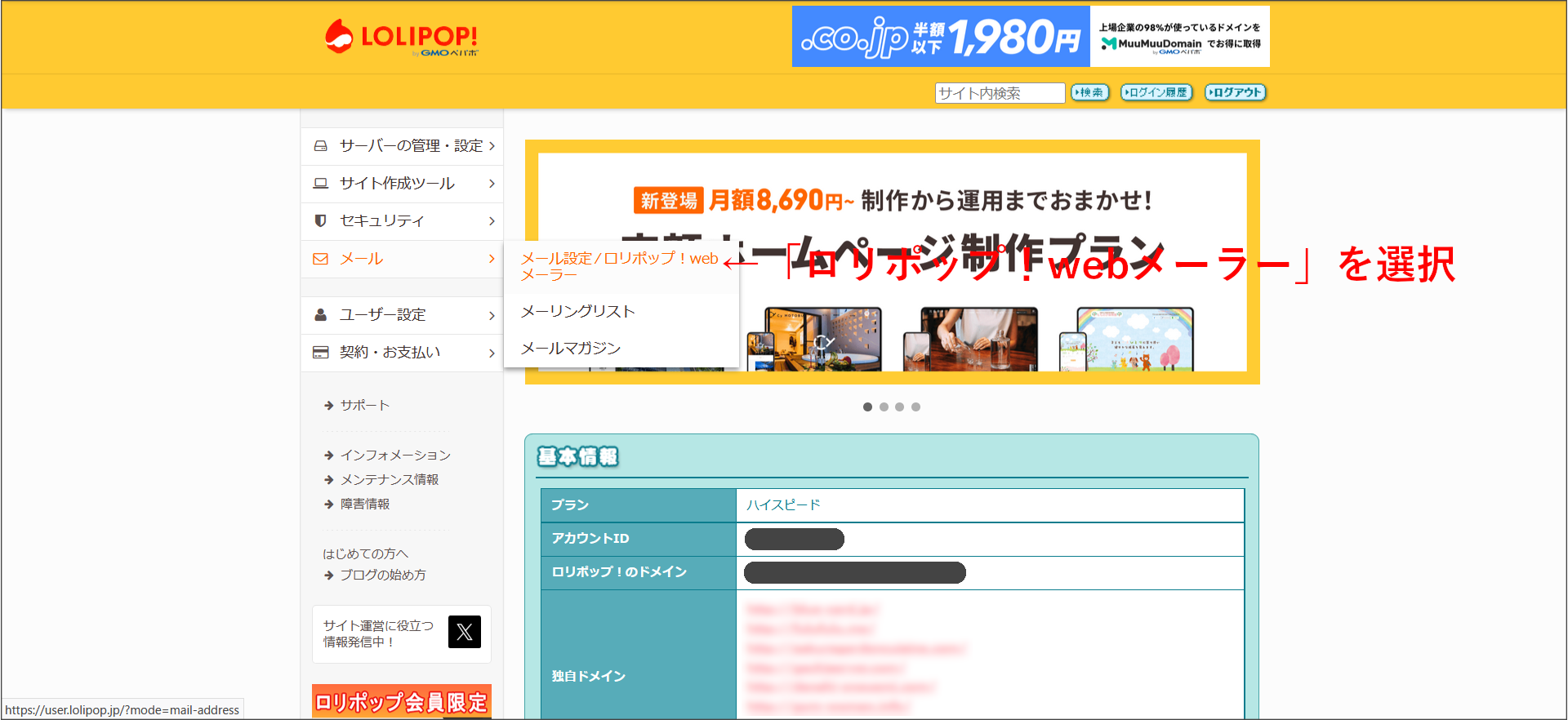1568x720 pixels.
Task: Click the arrow icon beside ブログの始め方
Action: coord(329,576)
